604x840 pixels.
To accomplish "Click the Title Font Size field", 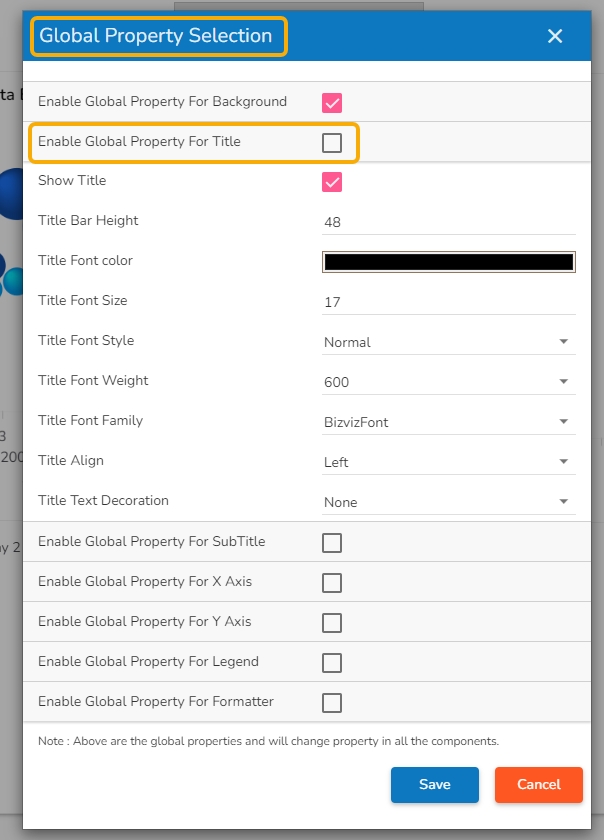I will [448, 302].
